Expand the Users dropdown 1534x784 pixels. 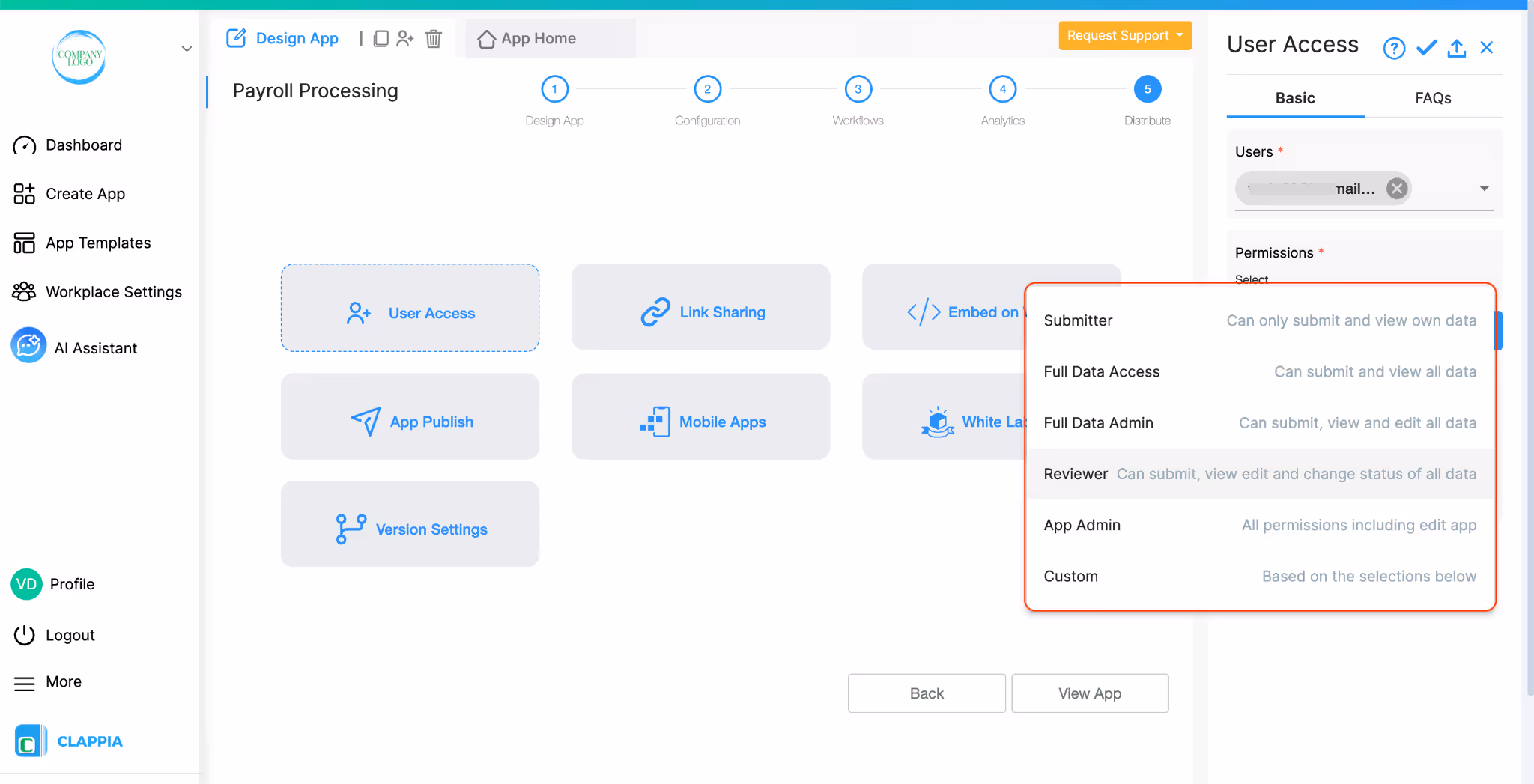pyautogui.click(x=1484, y=188)
